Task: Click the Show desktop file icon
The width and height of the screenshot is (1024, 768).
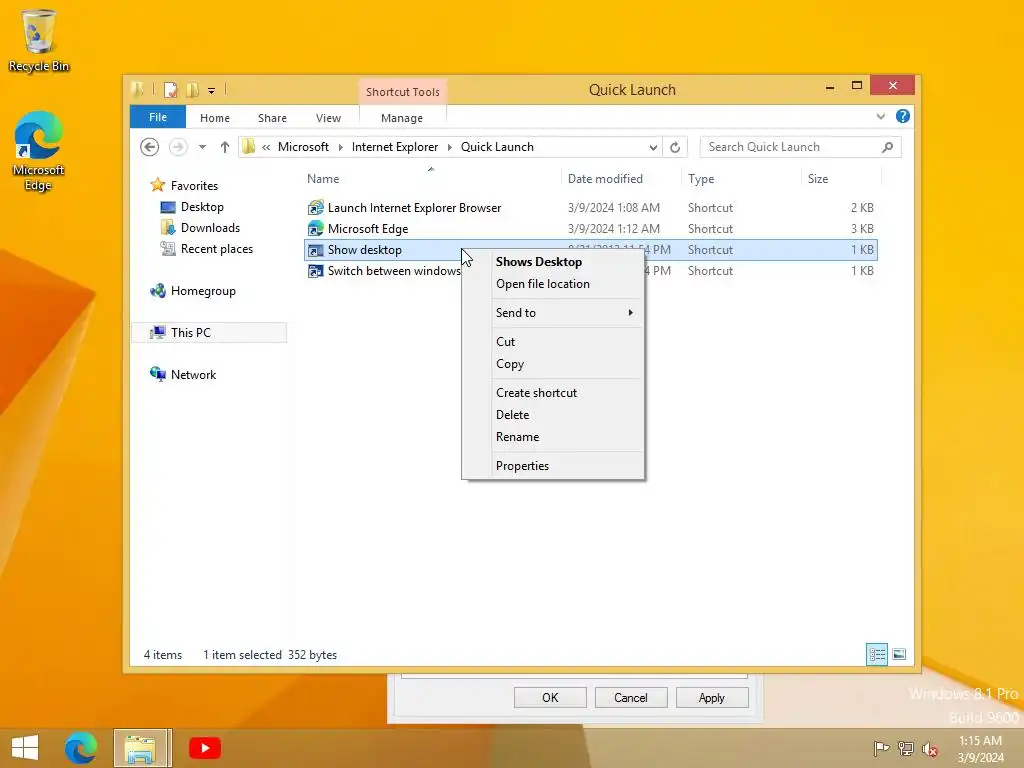Action: [x=315, y=249]
